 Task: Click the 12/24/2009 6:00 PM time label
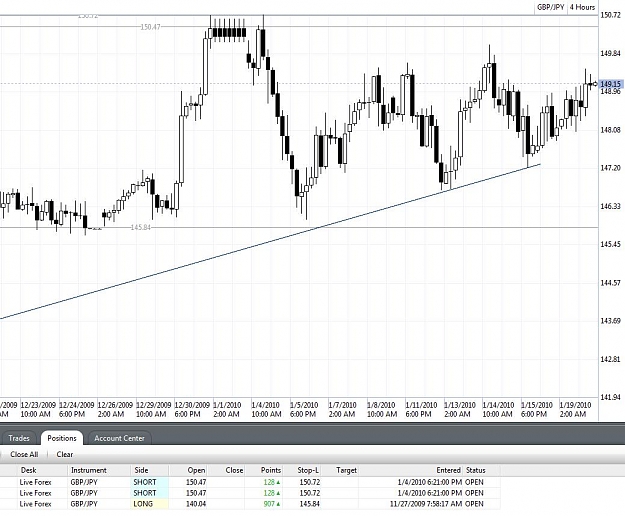[77, 410]
